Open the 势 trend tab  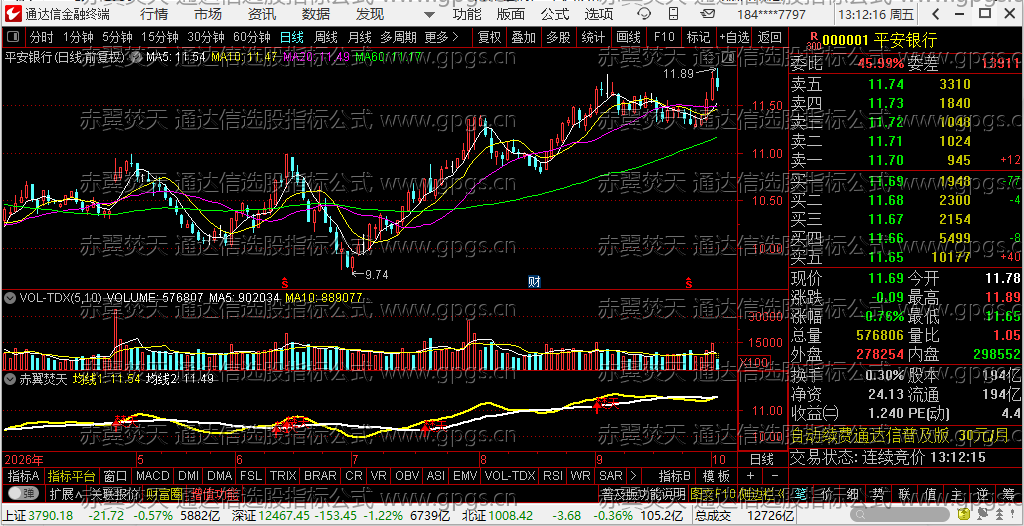[879, 494]
